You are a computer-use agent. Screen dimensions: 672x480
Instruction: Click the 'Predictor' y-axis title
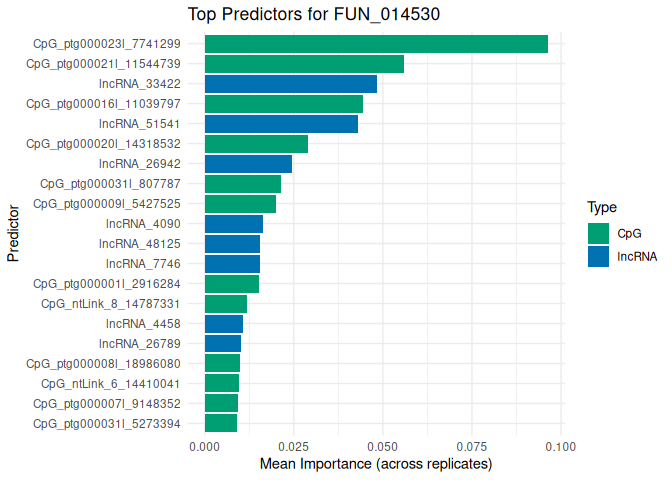coord(13,234)
